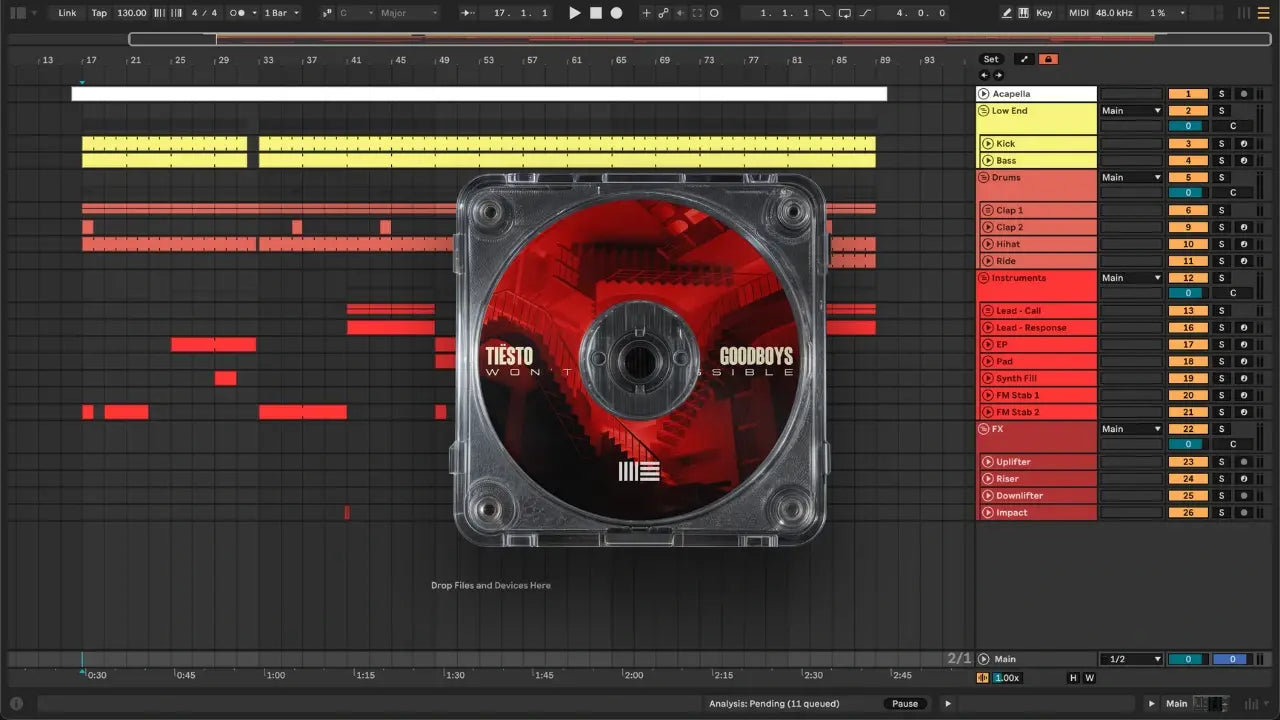Click the Arrangement Record button
This screenshot has height=720, width=1280.
tap(616, 13)
